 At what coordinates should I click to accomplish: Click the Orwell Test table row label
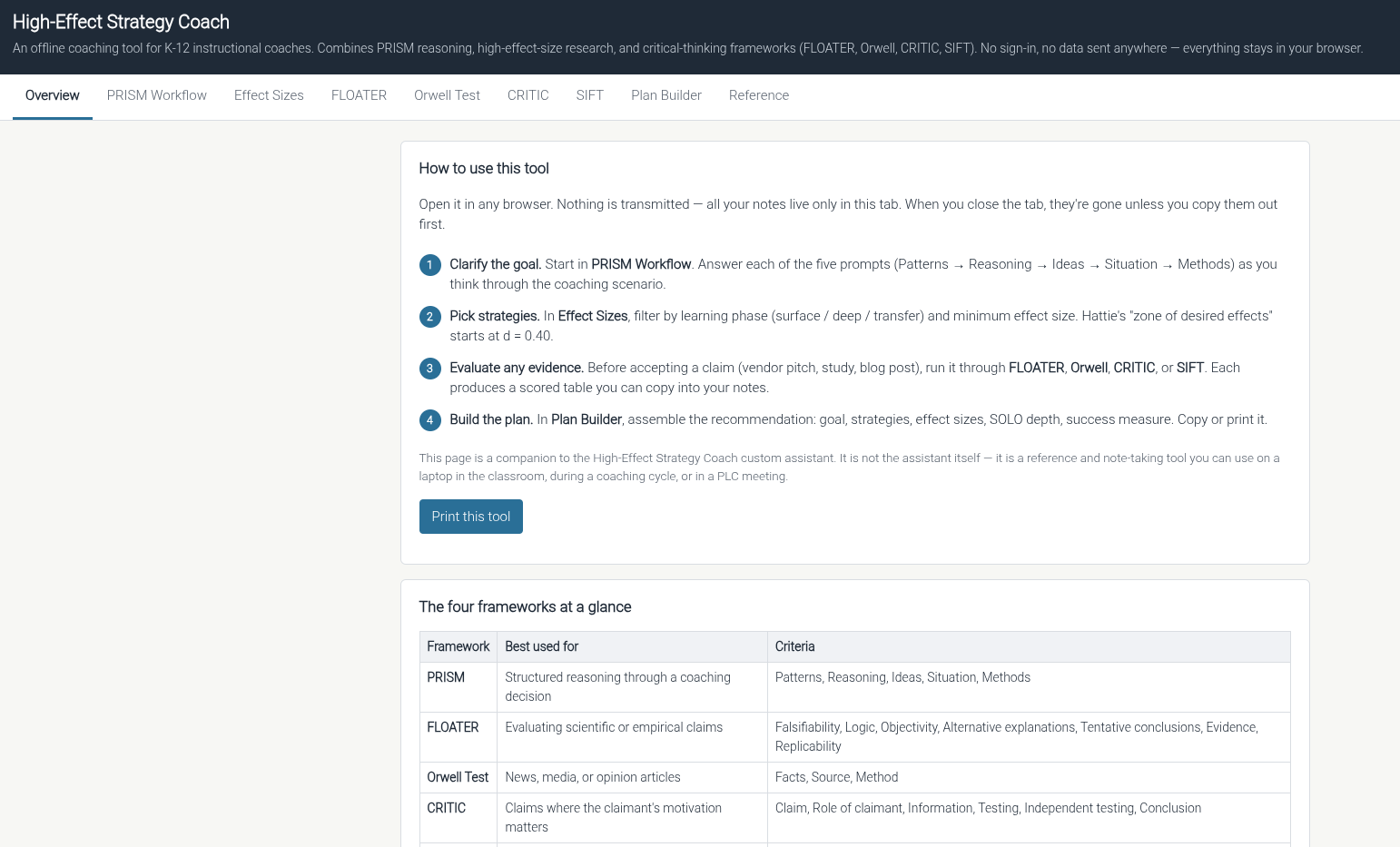point(458,777)
